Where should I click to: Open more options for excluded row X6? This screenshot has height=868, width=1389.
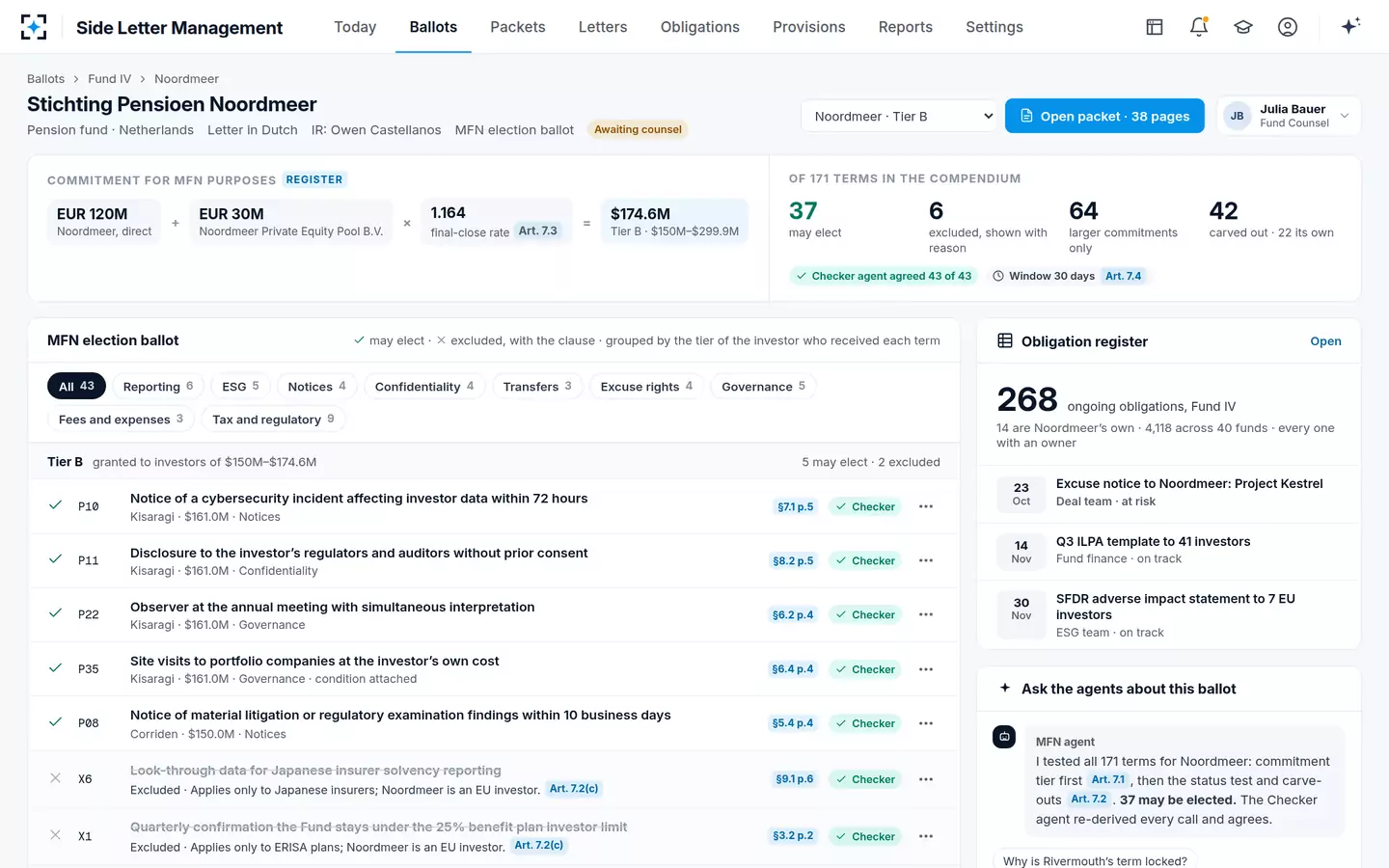[926, 779]
